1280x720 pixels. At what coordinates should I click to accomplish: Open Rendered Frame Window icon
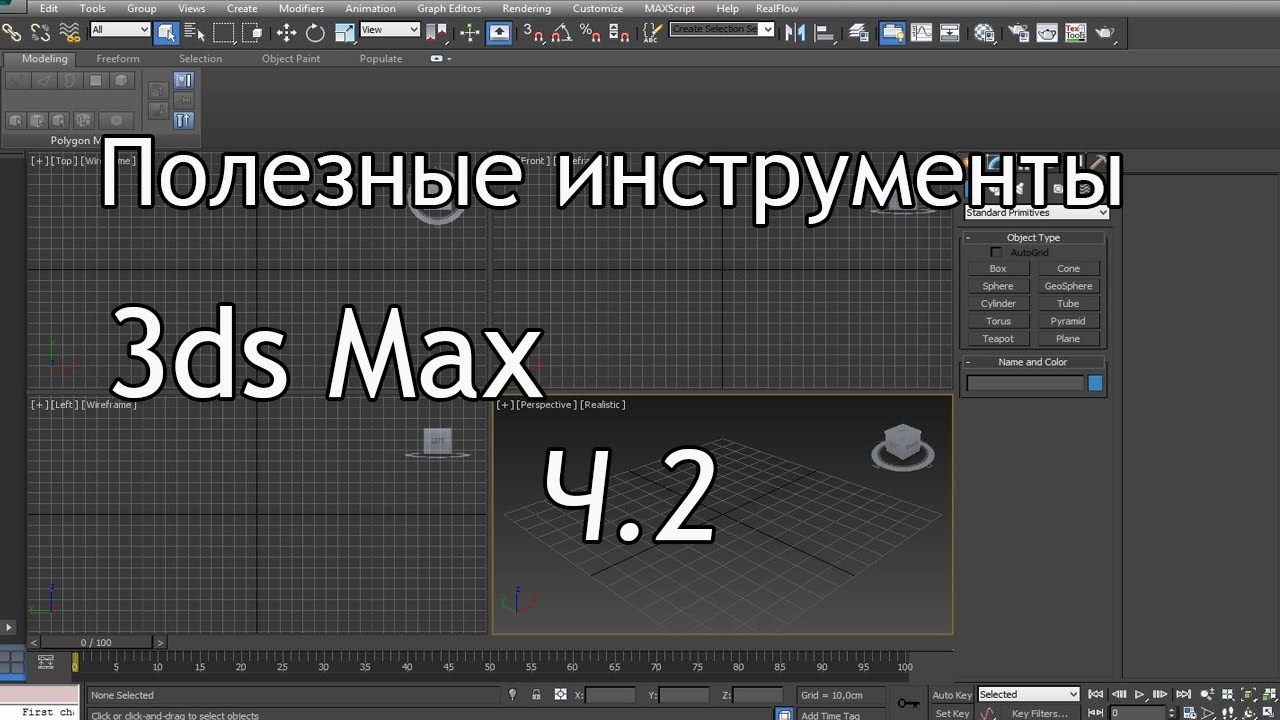1047,32
